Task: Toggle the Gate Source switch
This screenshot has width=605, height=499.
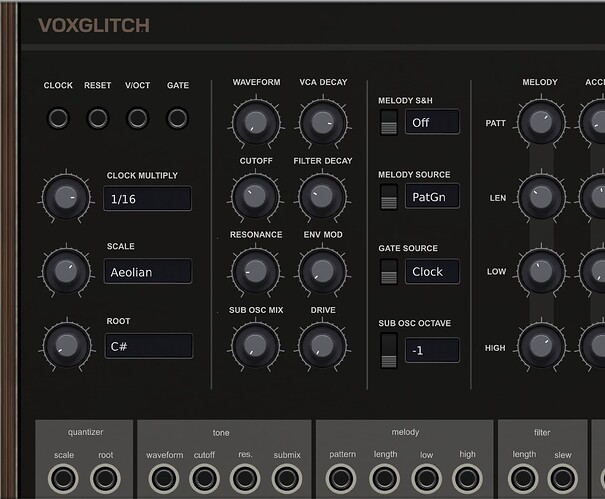Action: (388, 271)
